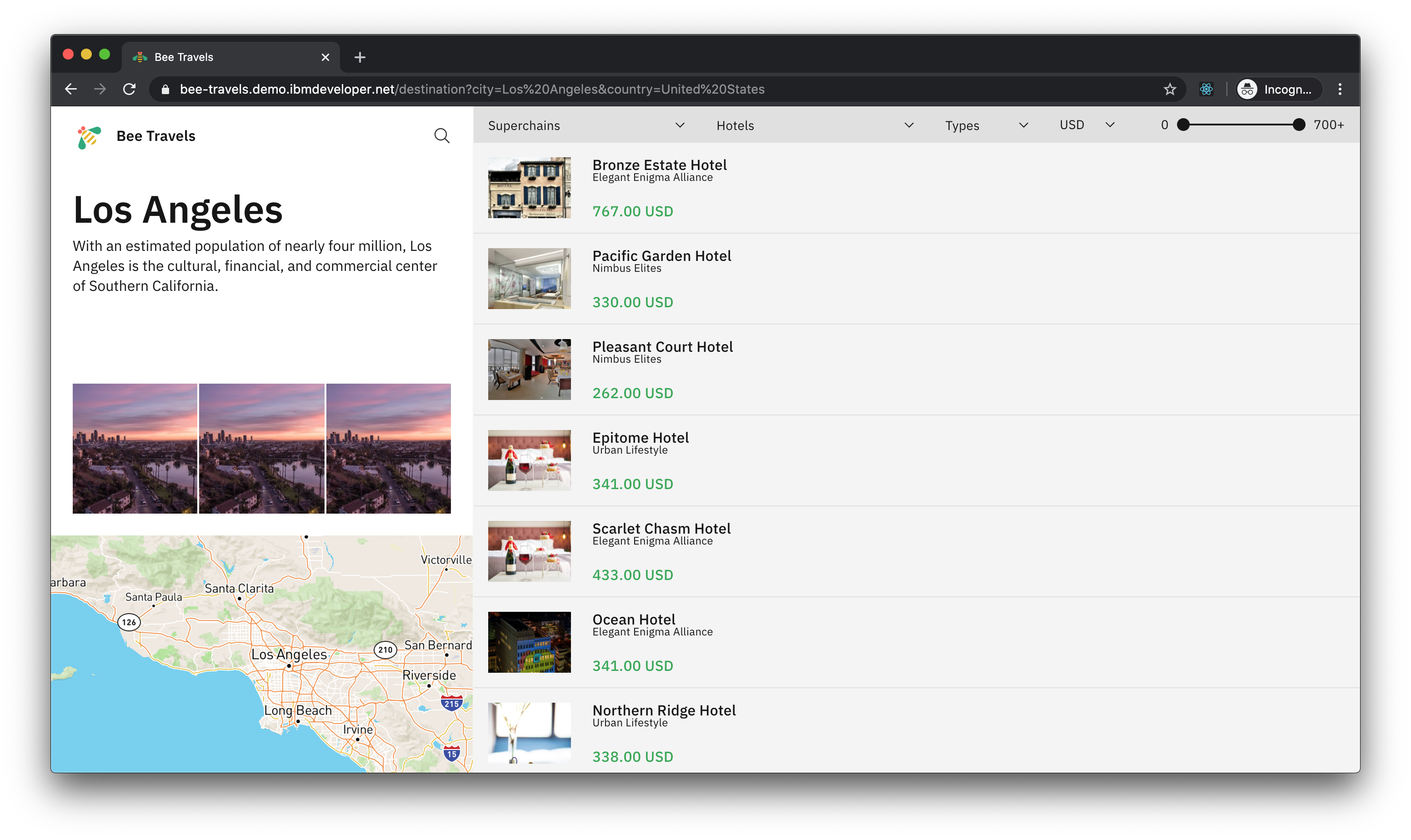Bookmark page with star icon
Viewport: 1411px width, 840px height.
[x=1169, y=90]
